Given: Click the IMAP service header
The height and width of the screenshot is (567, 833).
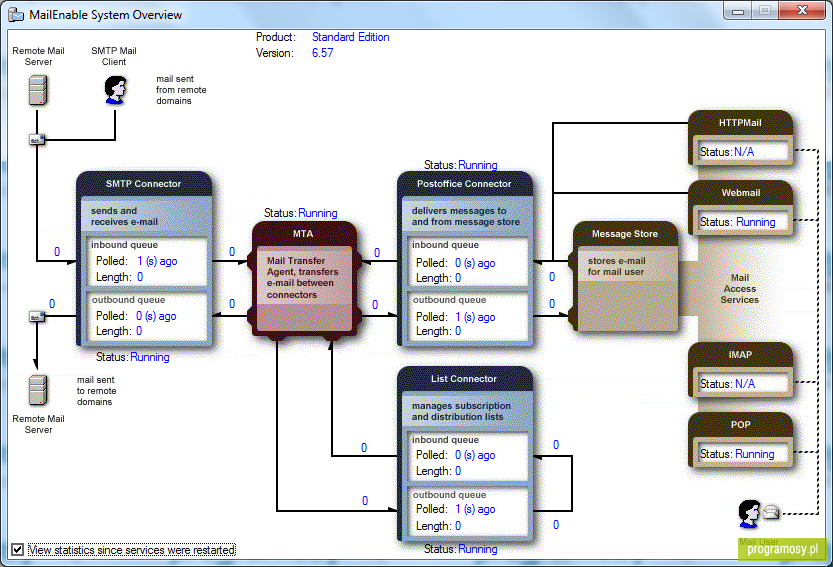Looking at the screenshot, I should point(740,354).
